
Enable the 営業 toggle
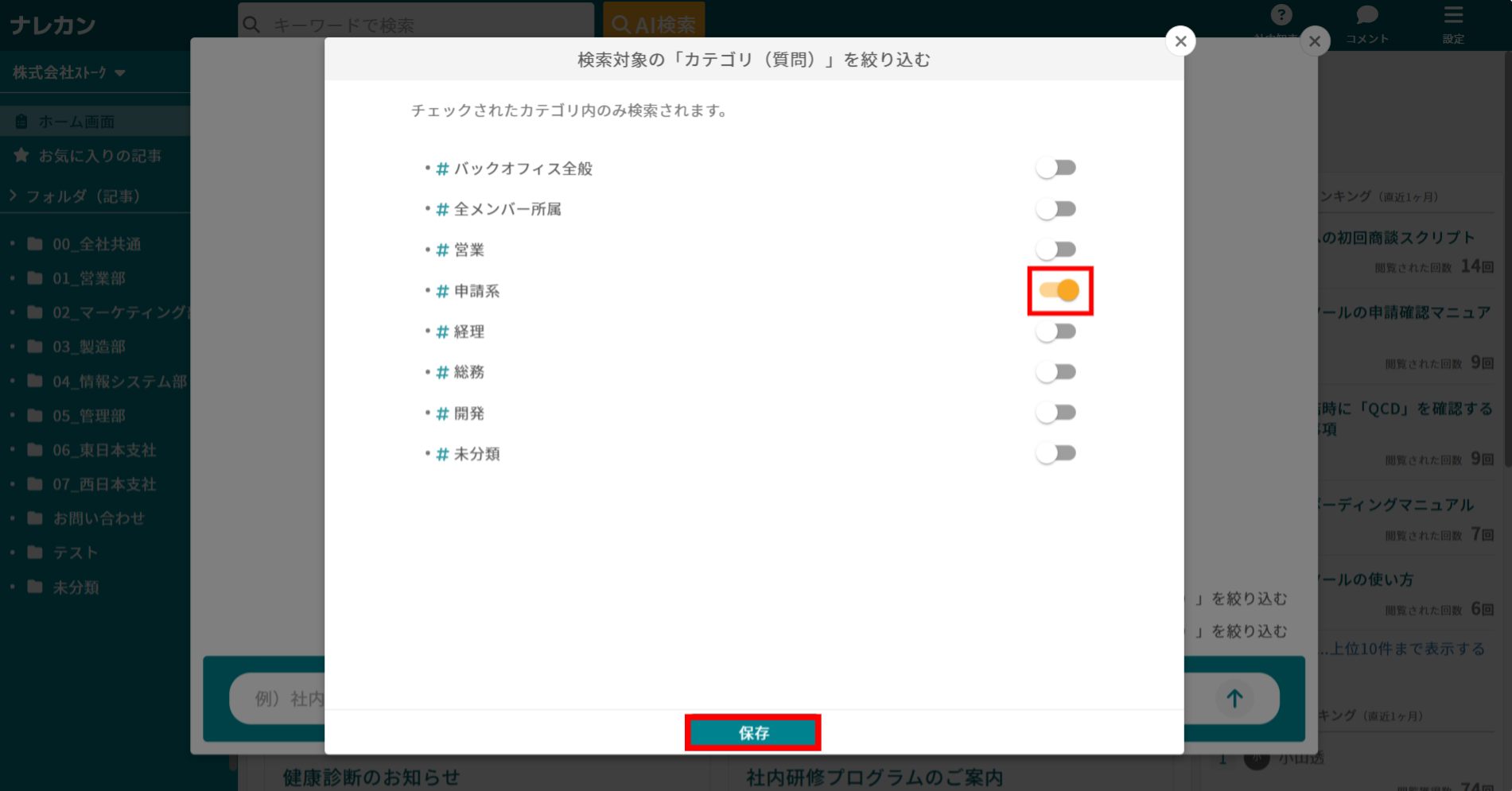coord(1055,249)
